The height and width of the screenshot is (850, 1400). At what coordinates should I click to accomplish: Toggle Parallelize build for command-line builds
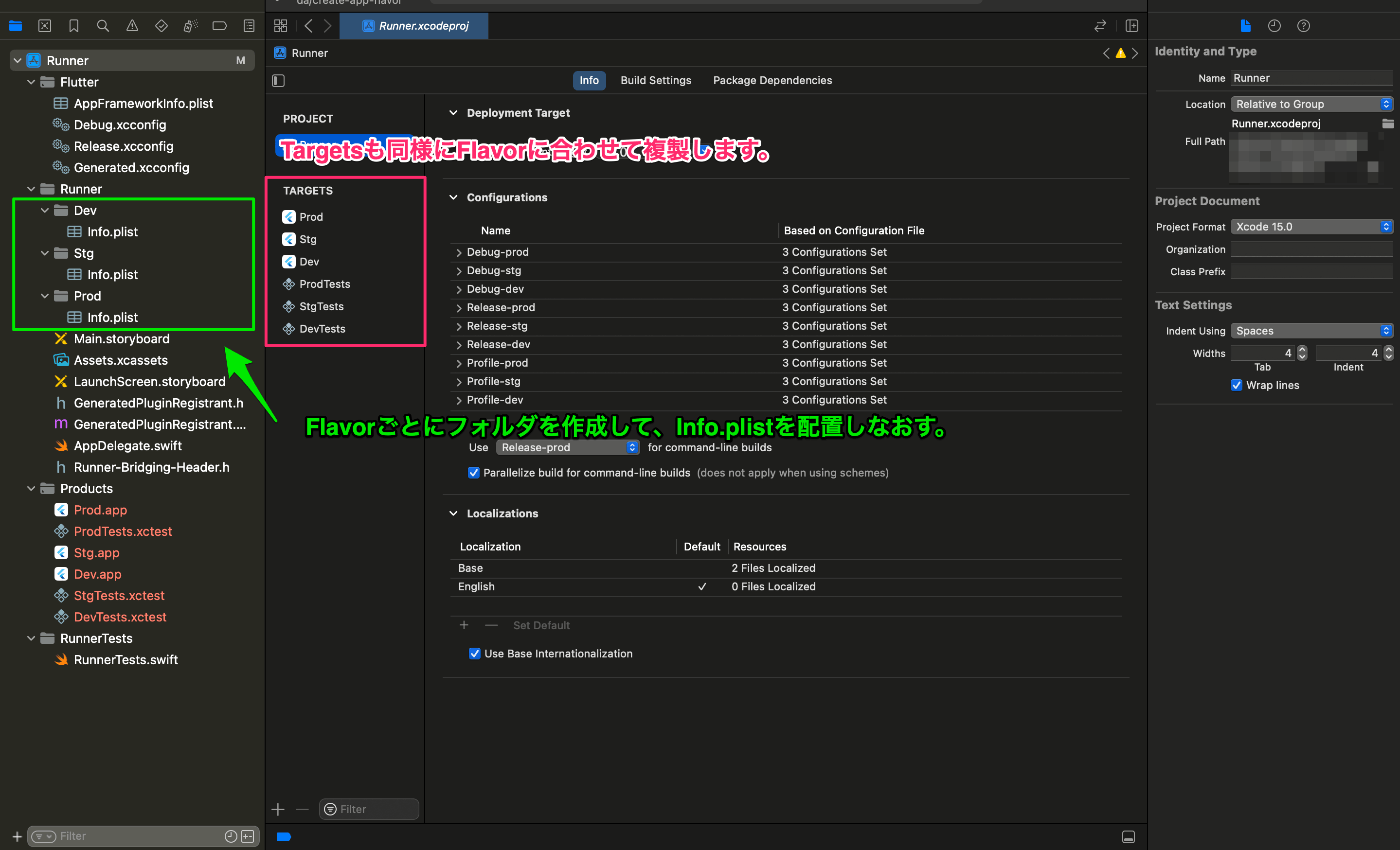(474, 473)
